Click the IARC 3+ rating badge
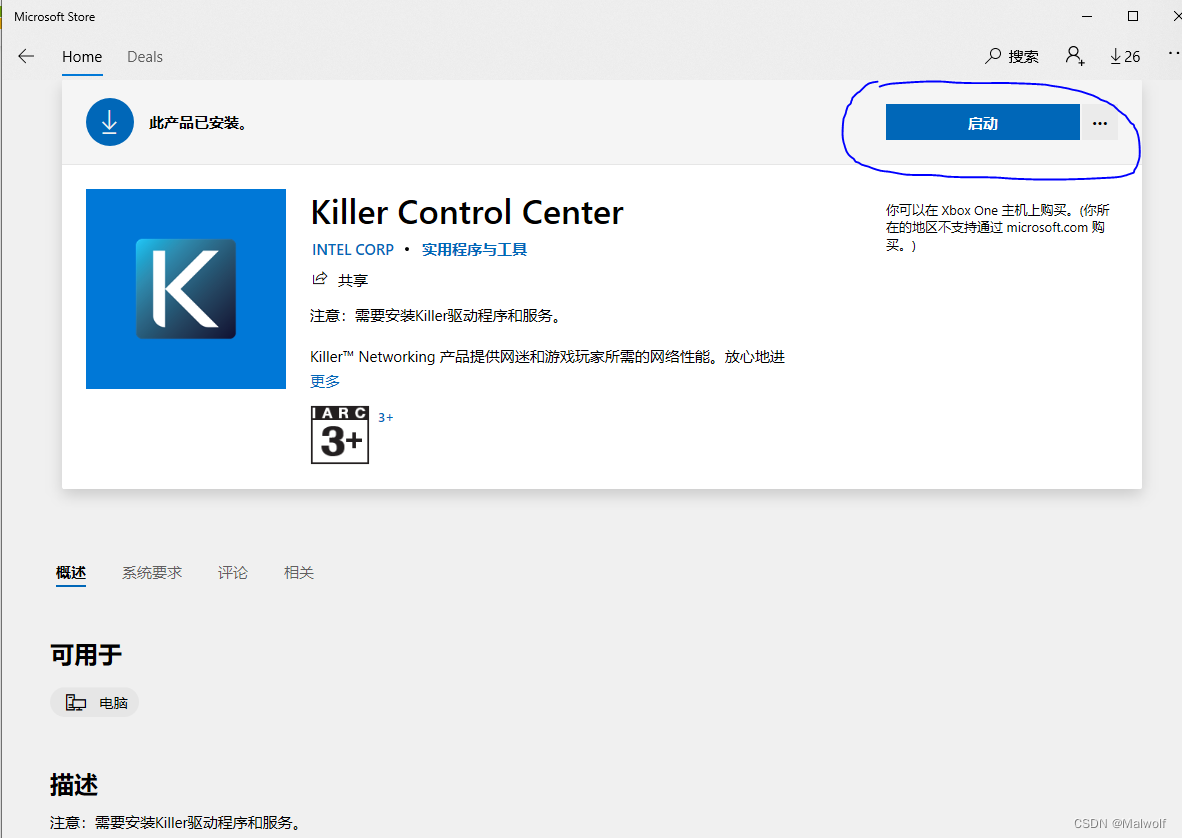Viewport: 1182px width, 838px height. 340,435
